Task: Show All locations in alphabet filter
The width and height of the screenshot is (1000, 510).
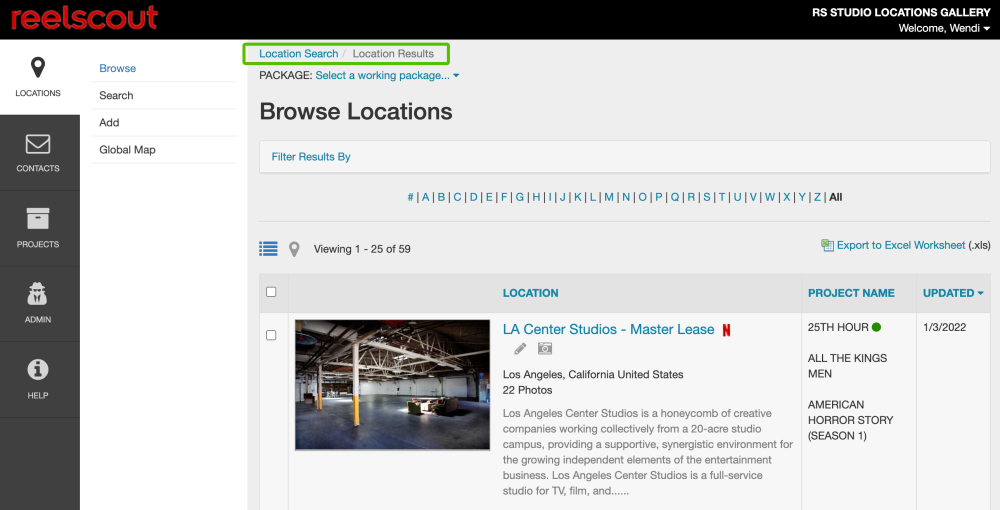Action: (x=835, y=197)
